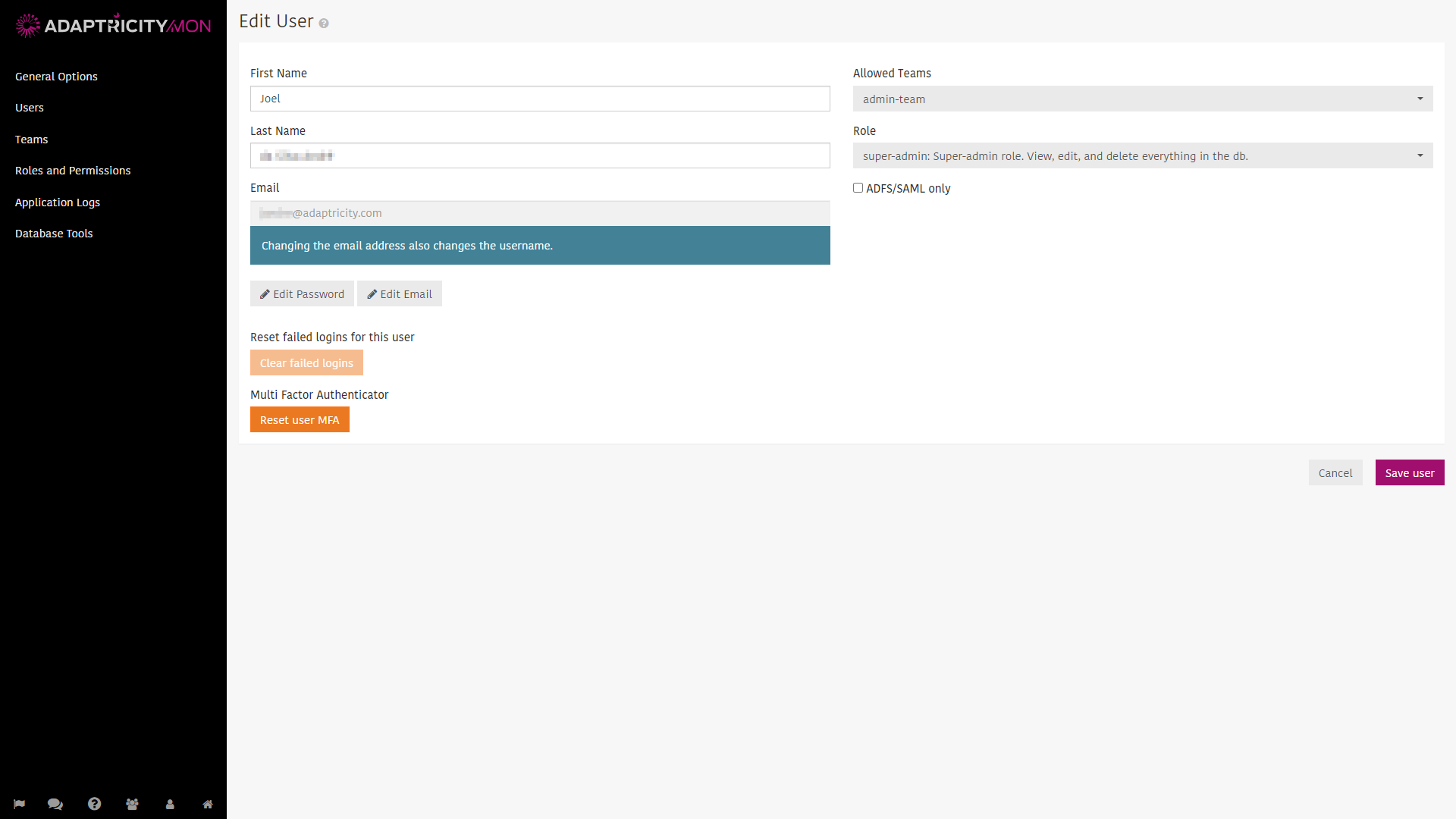1456x819 pixels.
Task: Open the group users icon
Action: (132, 804)
